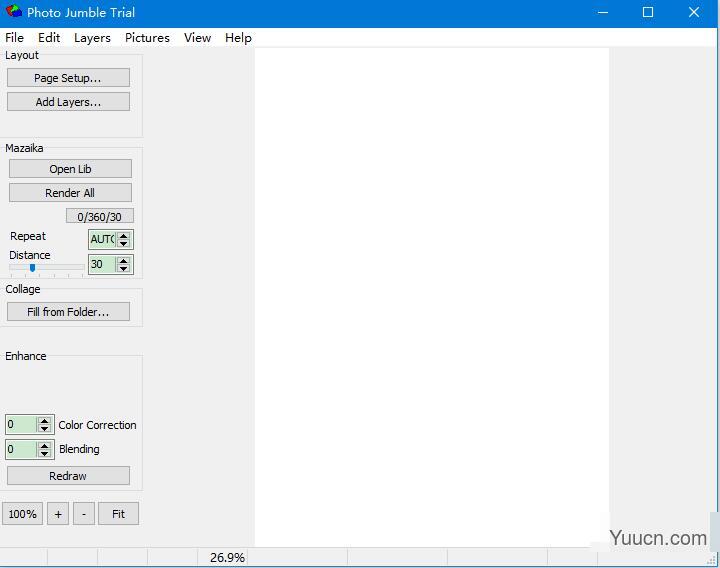Click the Redraw button
This screenshot has width=720, height=568.
coord(68,476)
